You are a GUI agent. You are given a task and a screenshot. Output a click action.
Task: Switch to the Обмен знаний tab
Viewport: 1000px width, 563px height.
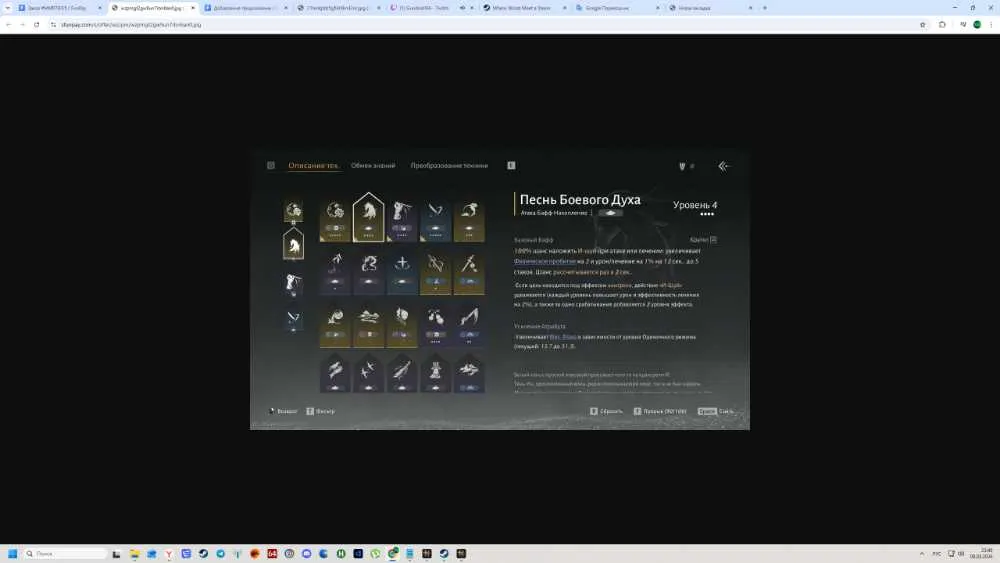pyautogui.click(x=373, y=165)
